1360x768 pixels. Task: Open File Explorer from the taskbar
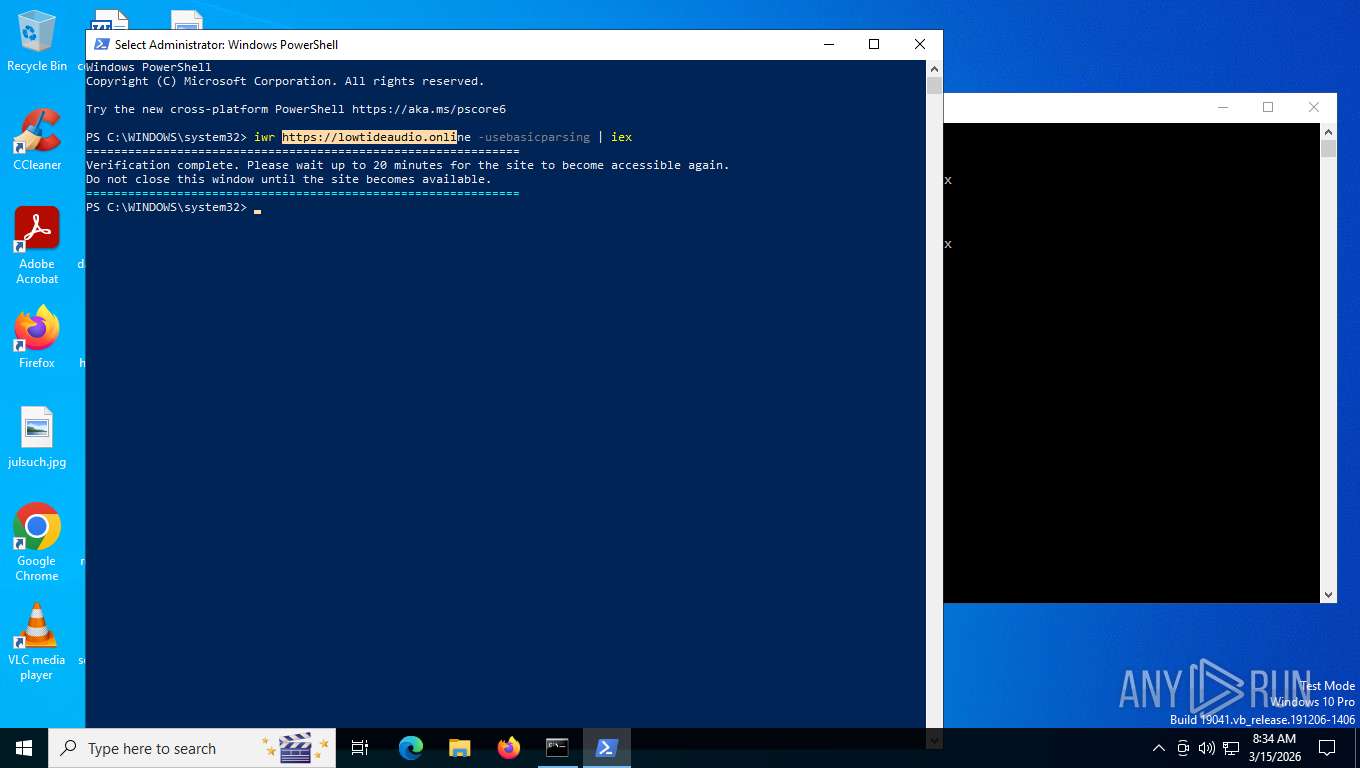(x=460, y=748)
